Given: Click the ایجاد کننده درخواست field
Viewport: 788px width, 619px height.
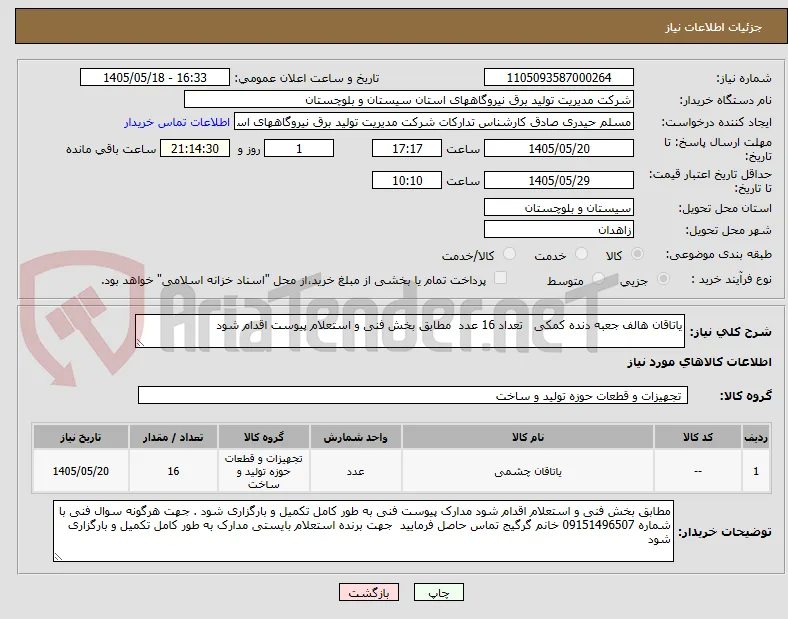Looking at the screenshot, I should click(434, 122).
